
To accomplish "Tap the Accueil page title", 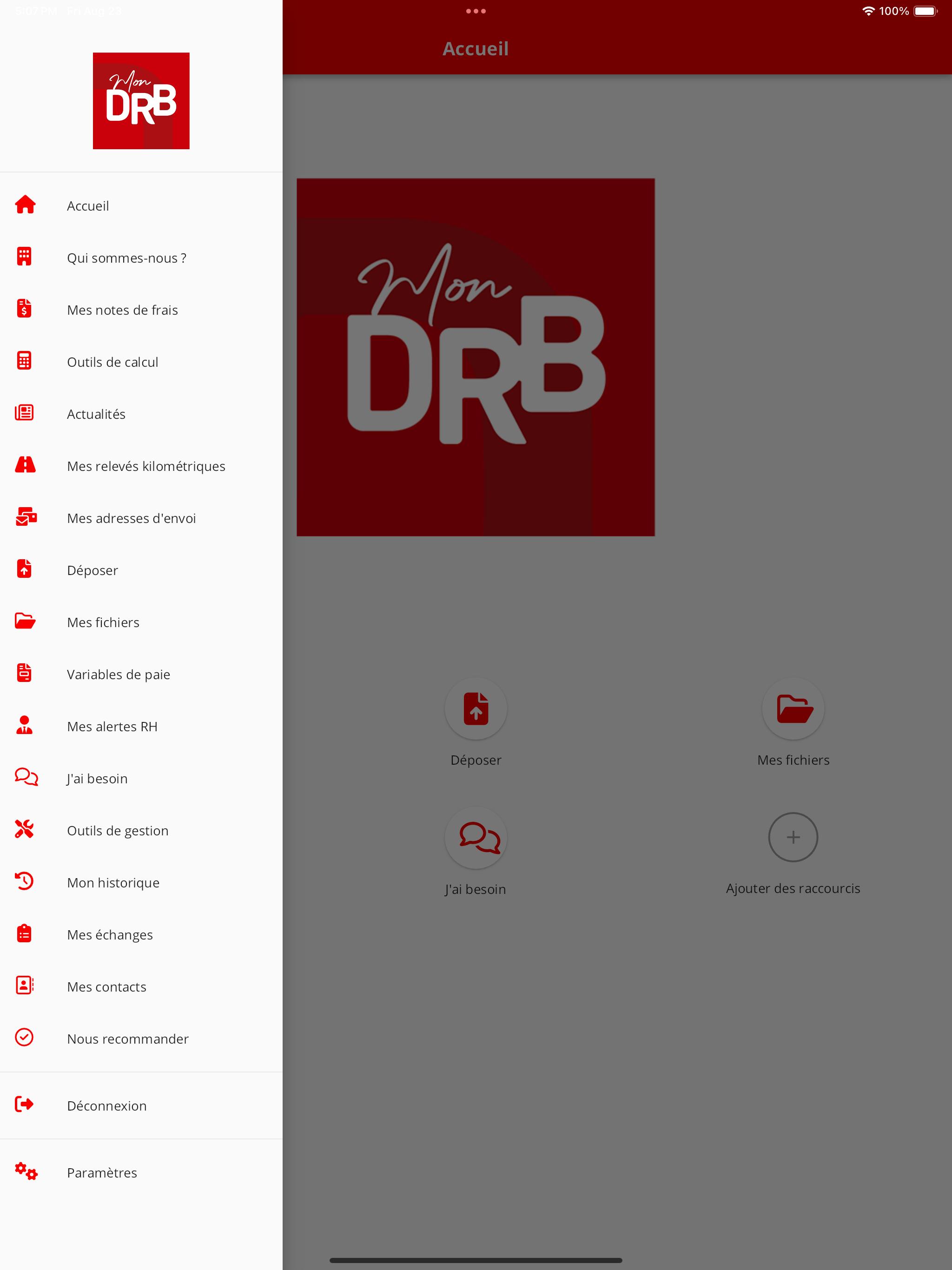I will [476, 49].
